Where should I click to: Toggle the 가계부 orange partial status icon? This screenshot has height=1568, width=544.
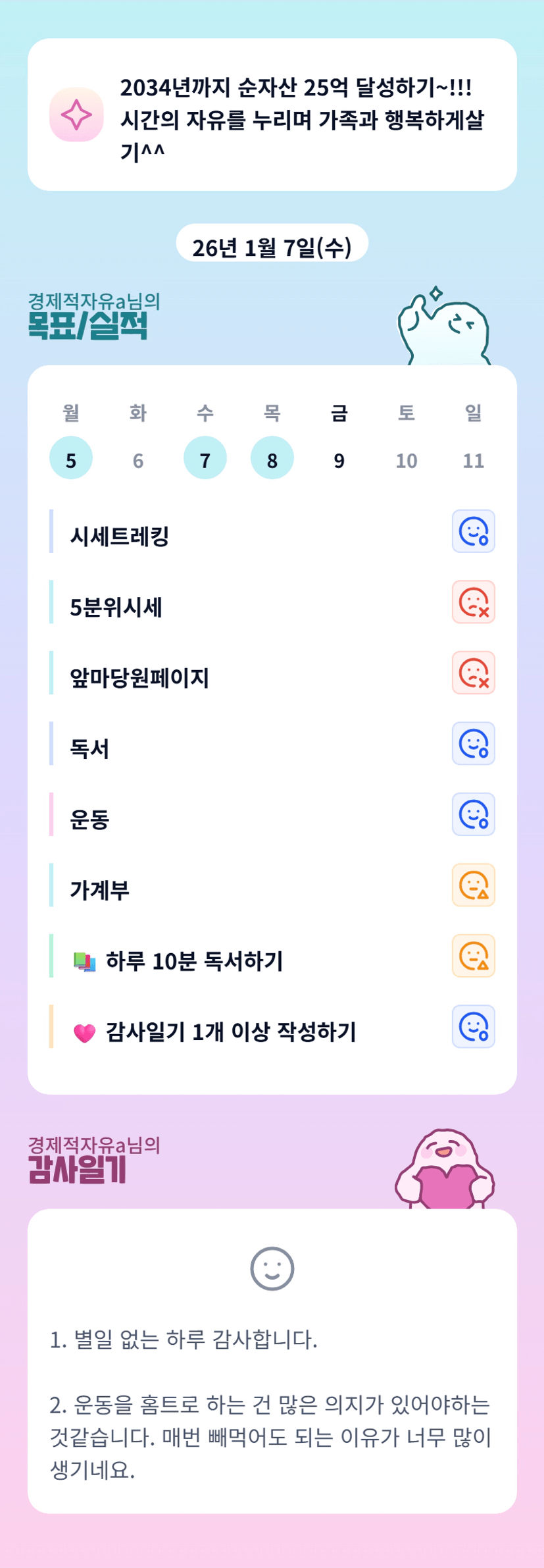[473, 885]
